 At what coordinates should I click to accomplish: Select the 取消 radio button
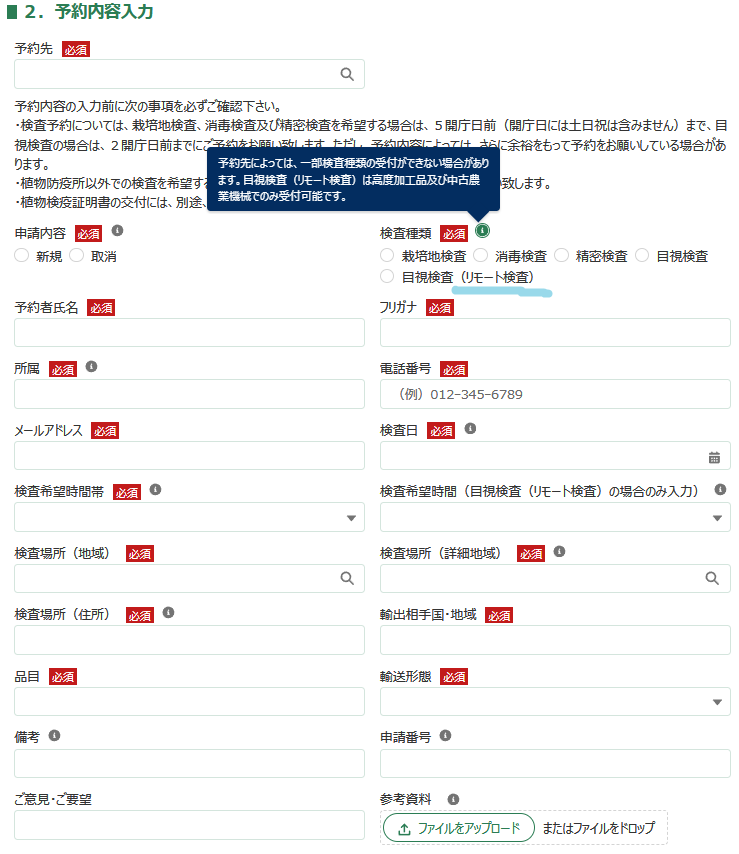tap(76, 255)
